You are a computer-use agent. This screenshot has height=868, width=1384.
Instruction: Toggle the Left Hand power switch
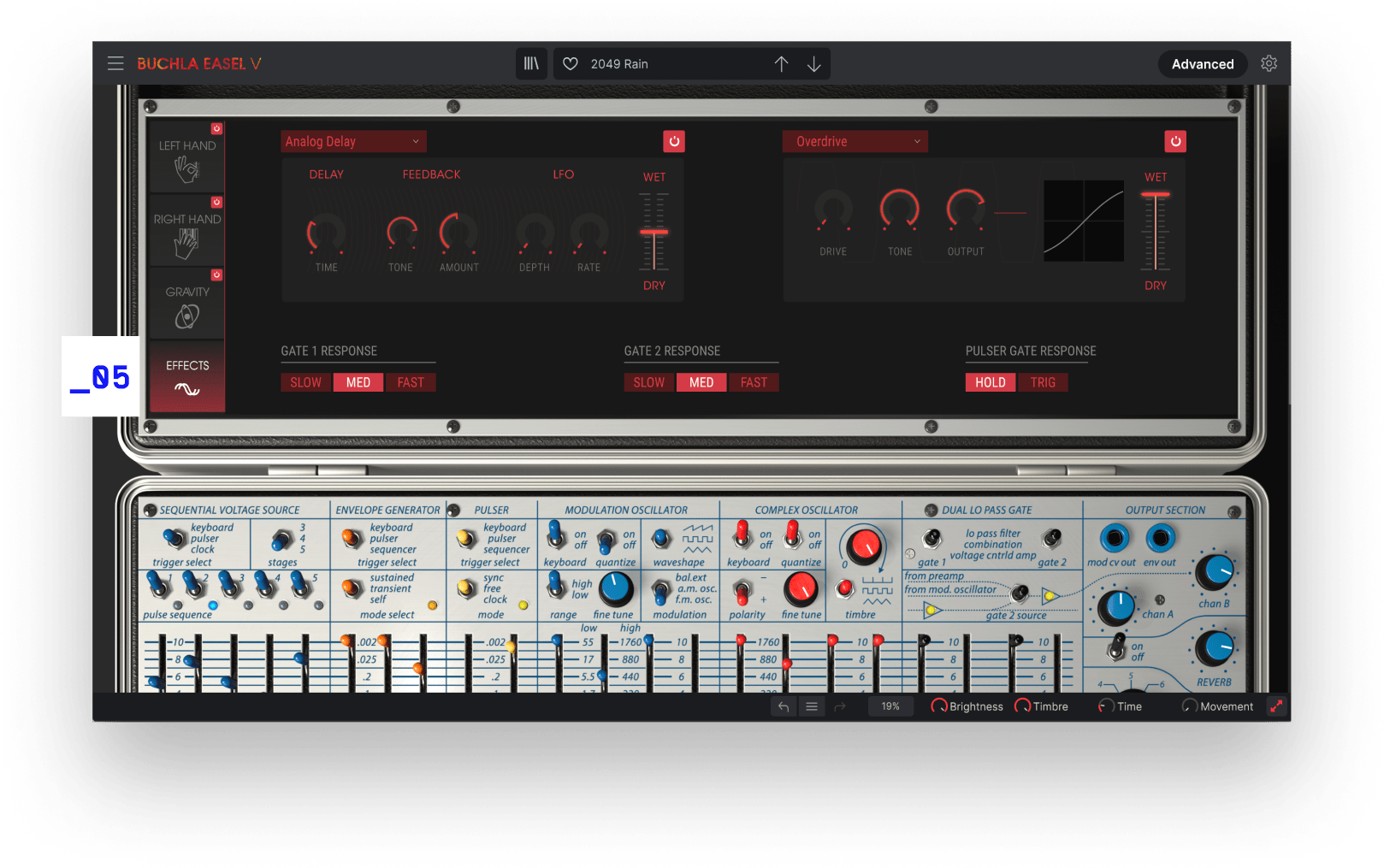(x=217, y=129)
